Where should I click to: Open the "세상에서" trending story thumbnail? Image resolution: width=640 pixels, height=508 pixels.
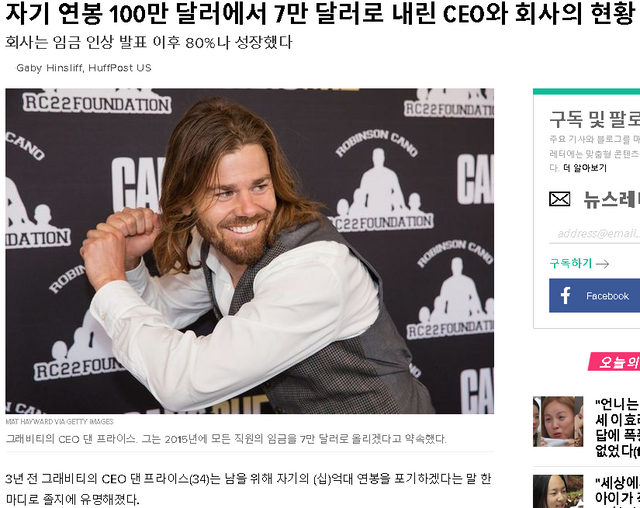click(x=558, y=491)
